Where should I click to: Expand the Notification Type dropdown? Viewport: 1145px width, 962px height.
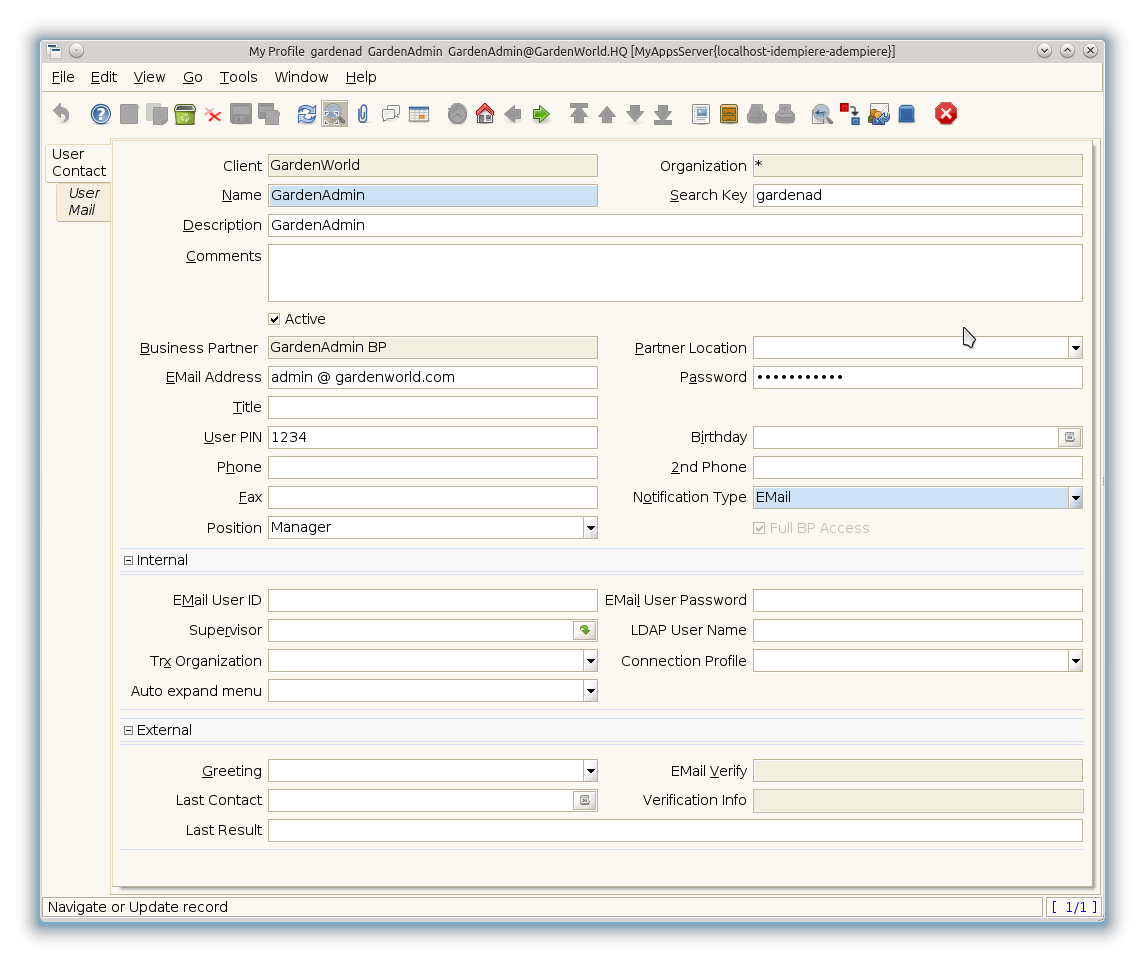coord(1075,498)
